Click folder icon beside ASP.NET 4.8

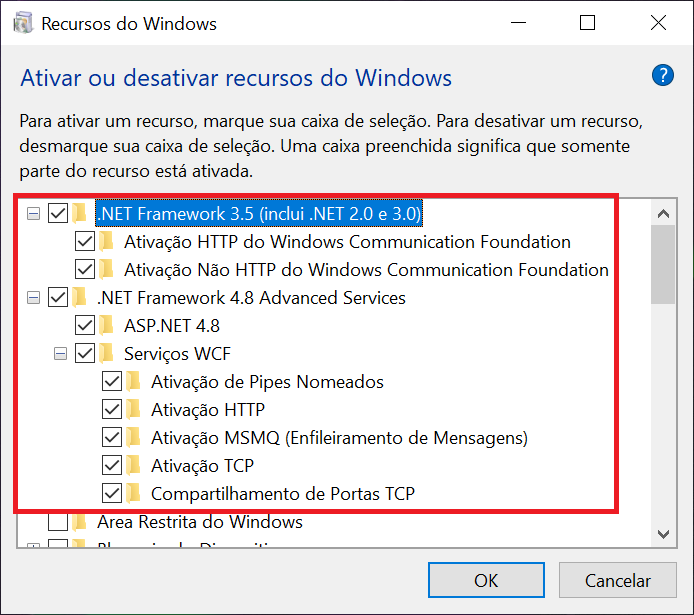[x=107, y=325]
